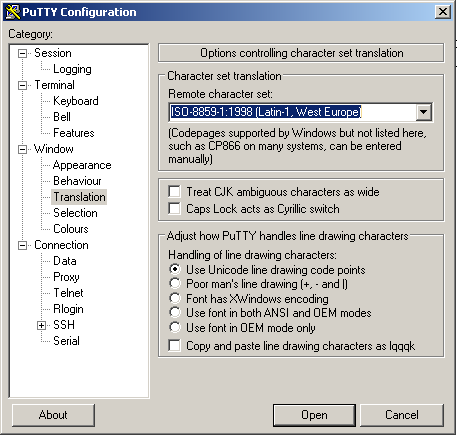Image resolution: width=457 pixels, height=436 pixels.
Task: Collapse the Session tree node
Action: (22, 53)
